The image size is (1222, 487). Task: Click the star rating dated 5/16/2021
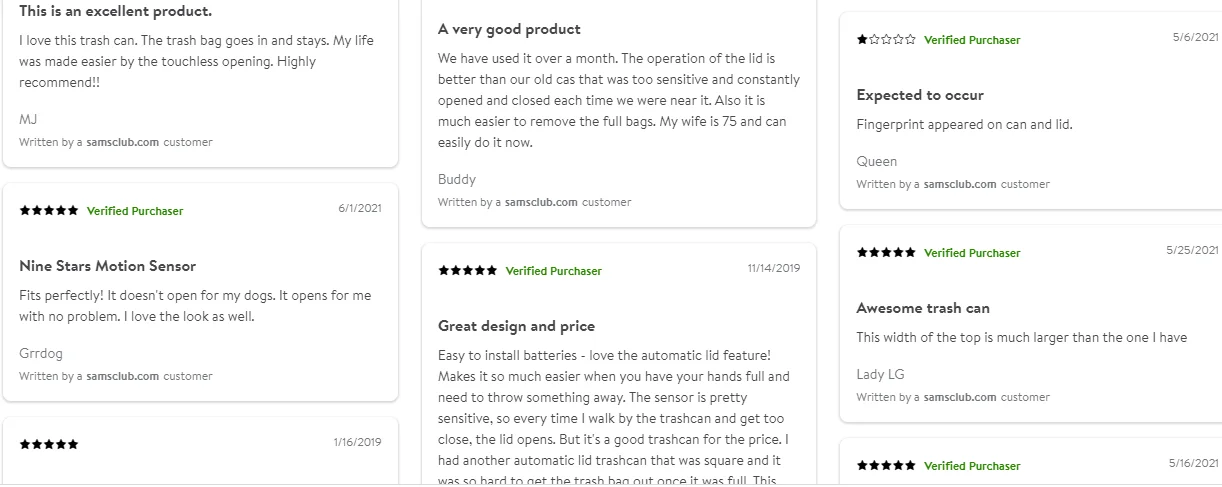pos(886,466)
